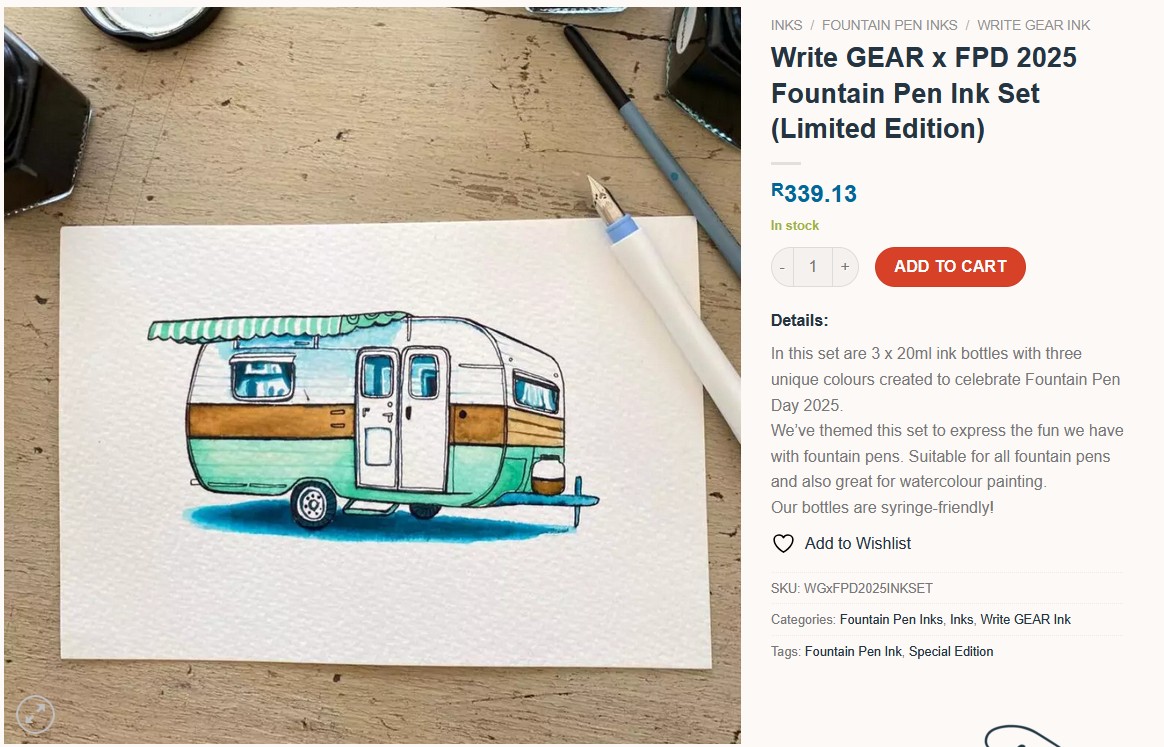Open the Special Edition tag
Screen dimensions: 1164x747
pyautogui.click(x=951, y=651)
